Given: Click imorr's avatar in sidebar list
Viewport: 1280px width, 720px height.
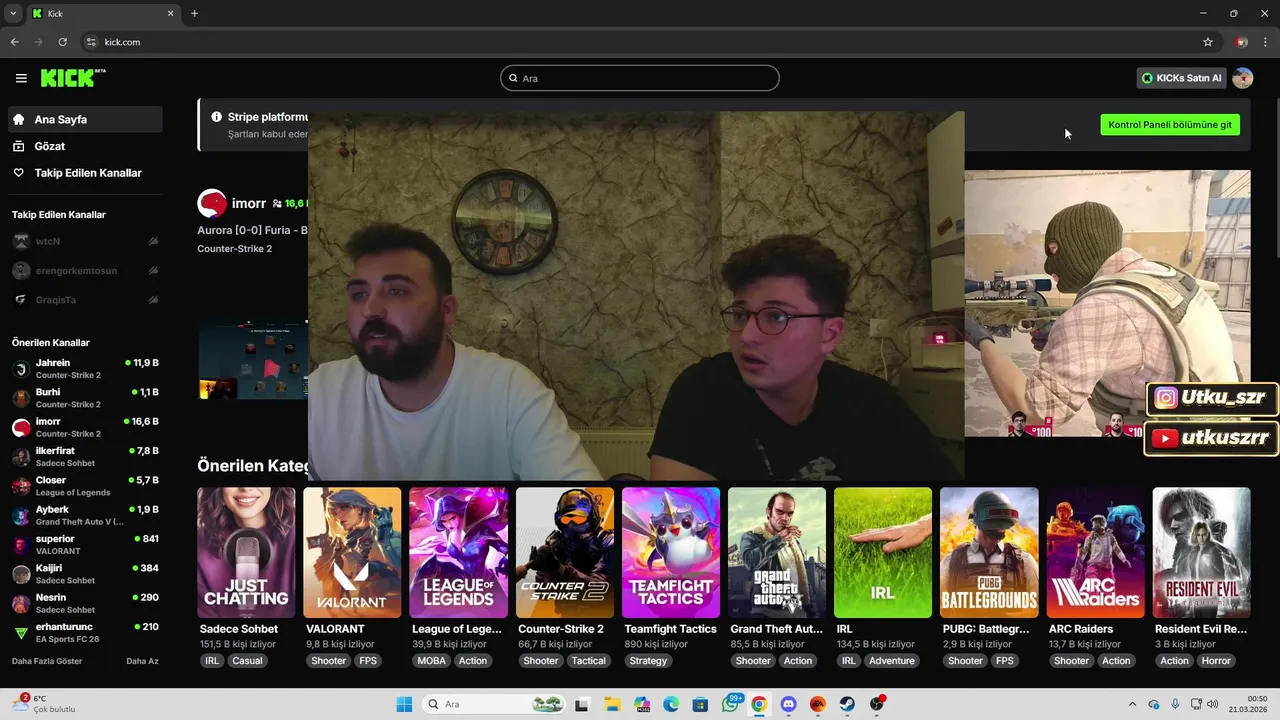Looking at the screenshot, I should click(21, 427).
